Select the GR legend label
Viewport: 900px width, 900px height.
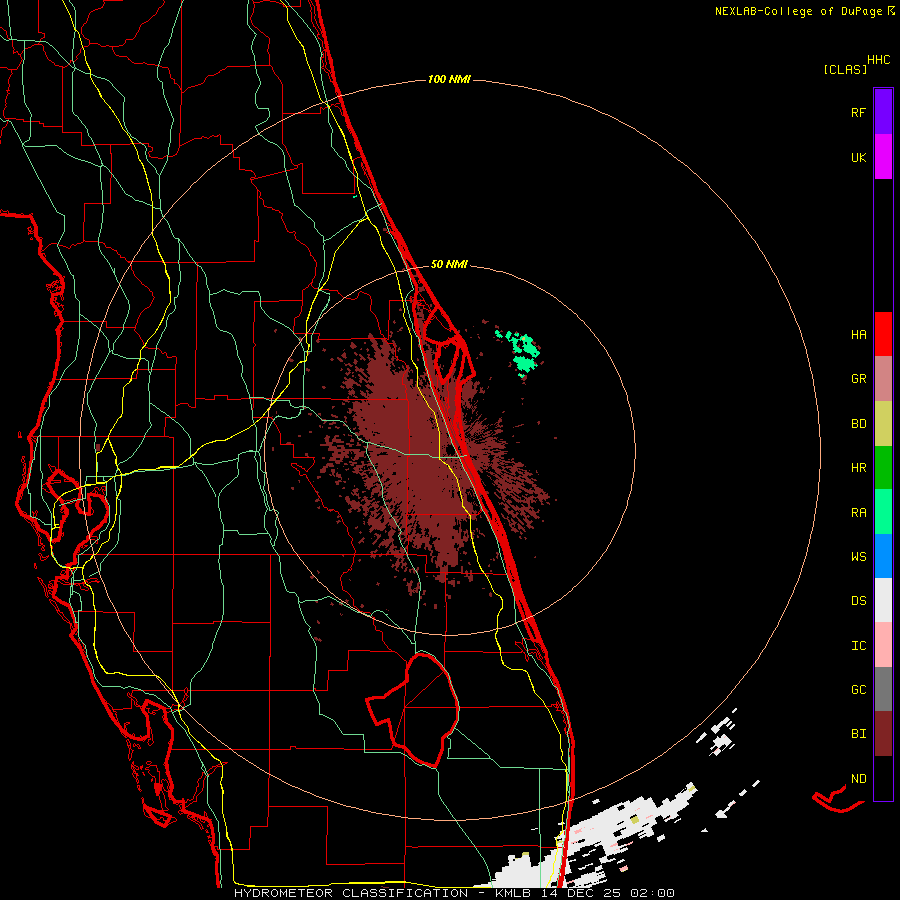click(x=858, y=379)
